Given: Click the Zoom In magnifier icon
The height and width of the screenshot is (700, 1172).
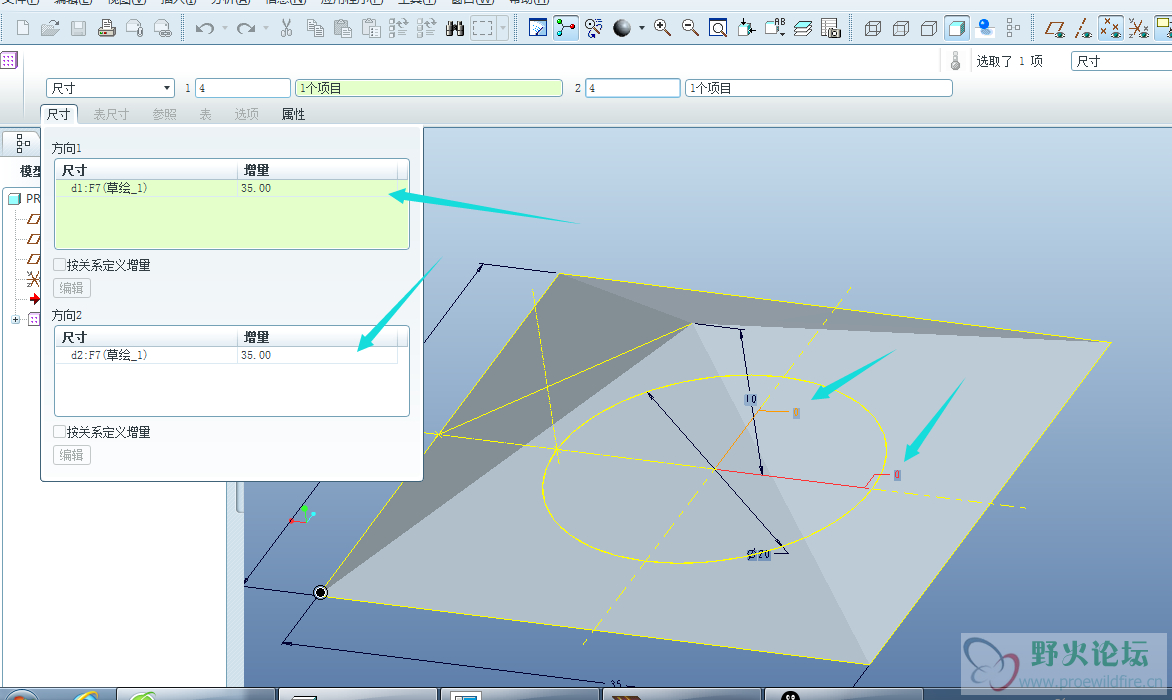Looking at the screenshot, I should (662, 28).
